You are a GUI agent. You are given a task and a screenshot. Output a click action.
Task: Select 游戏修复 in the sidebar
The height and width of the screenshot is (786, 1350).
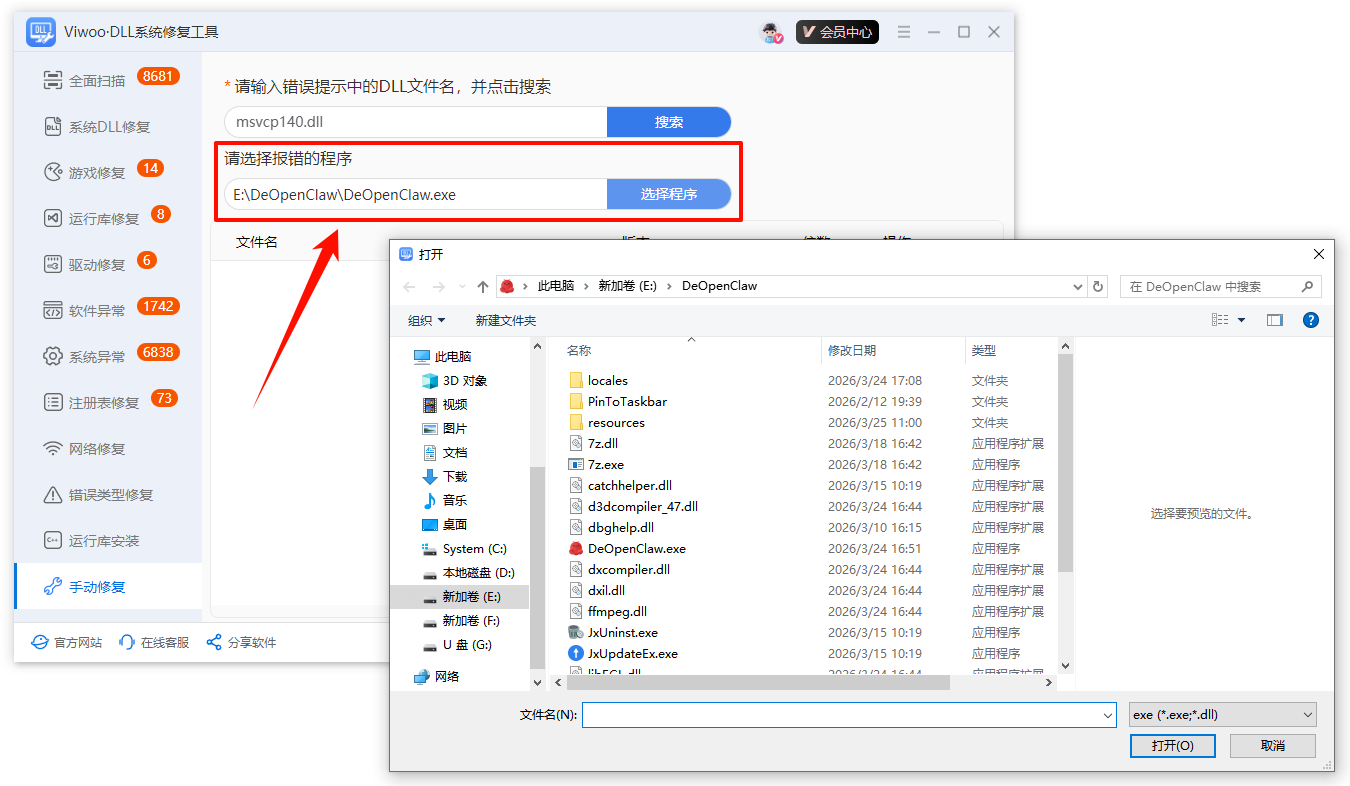tap(97, 173)
